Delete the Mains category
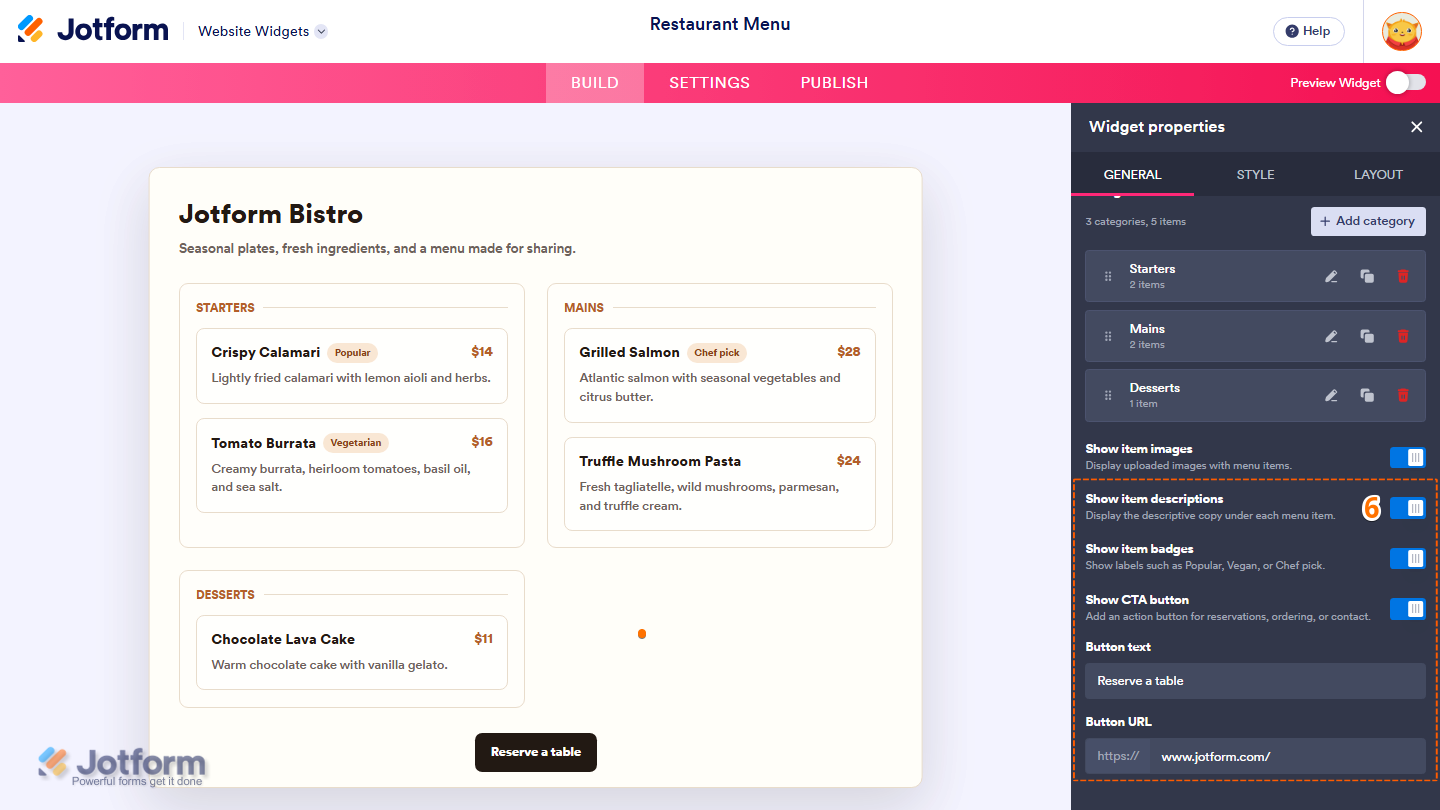 [x=1403, y=336]
